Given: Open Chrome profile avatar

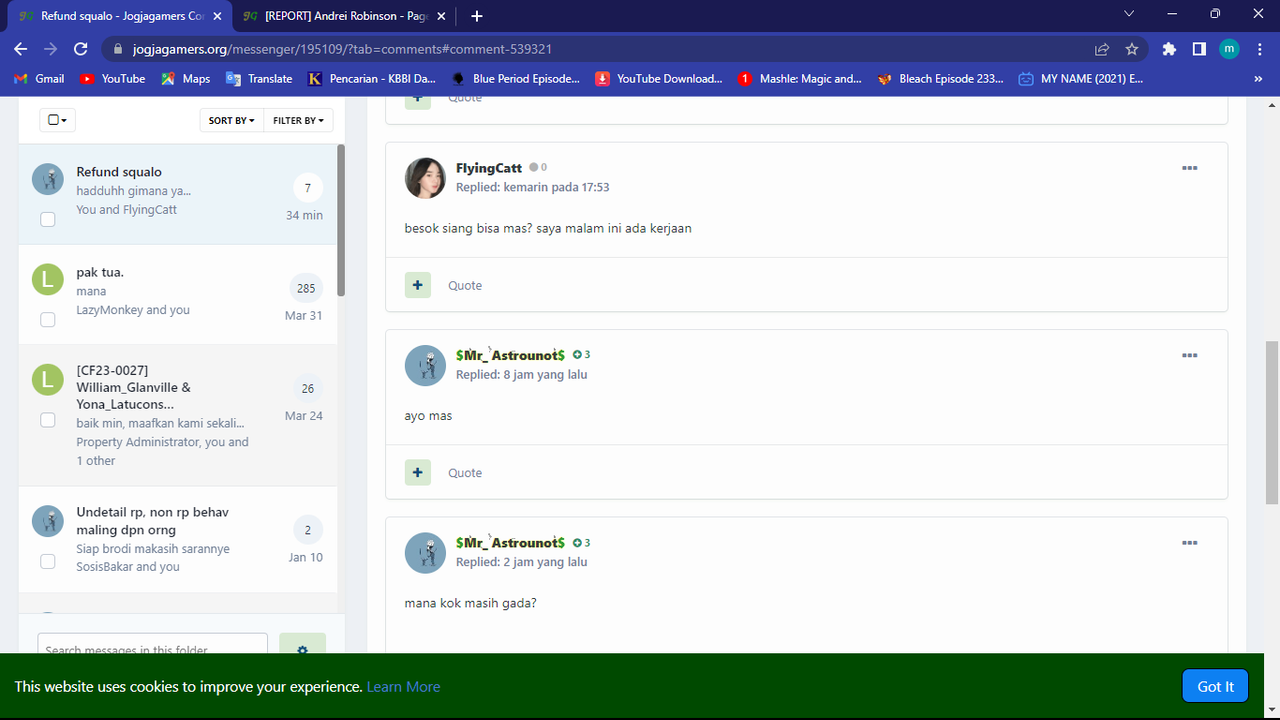Looking at the screenshot, I should coord(1229,49).
